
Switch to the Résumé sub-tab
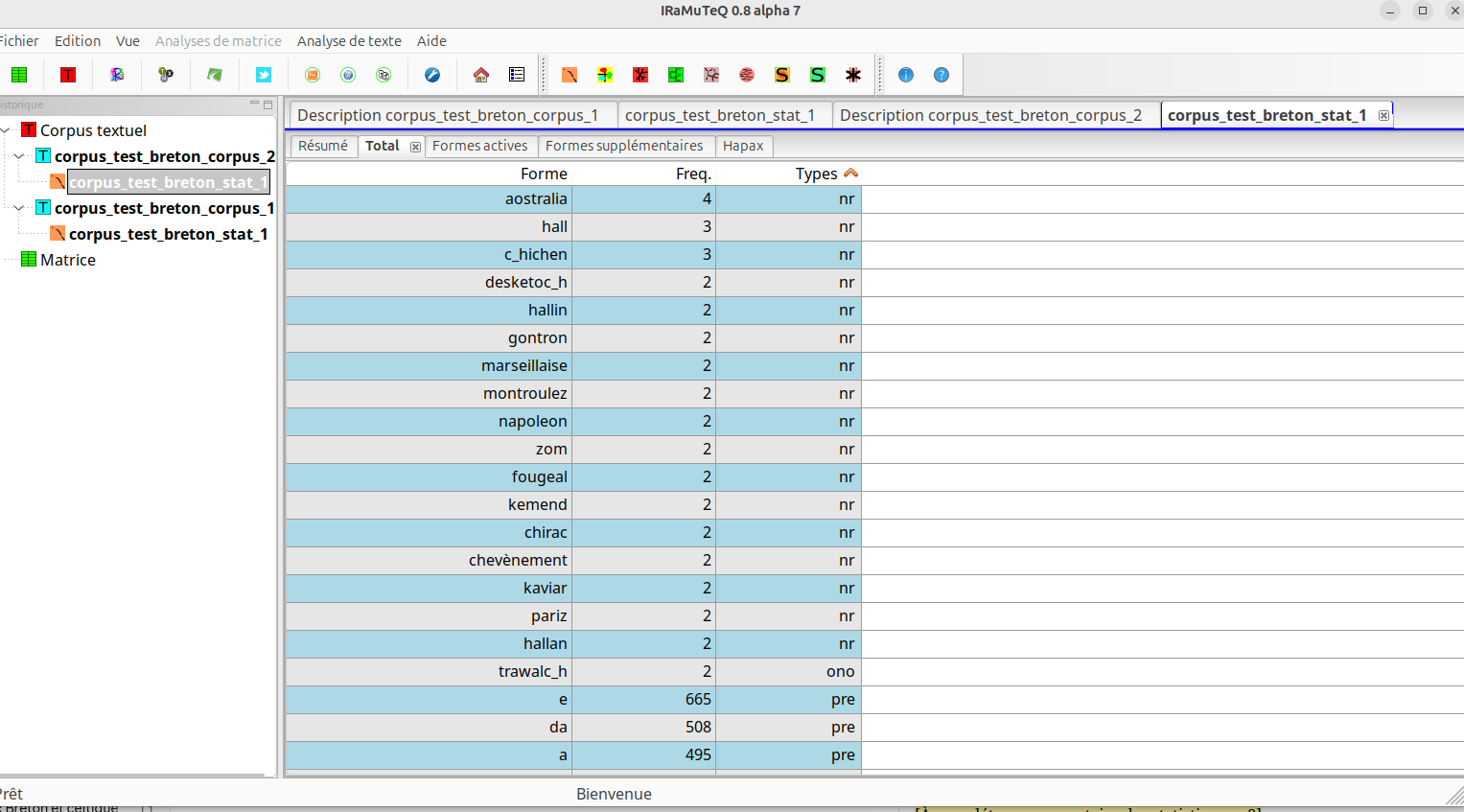pyautogui.click(x=323, y=146)
